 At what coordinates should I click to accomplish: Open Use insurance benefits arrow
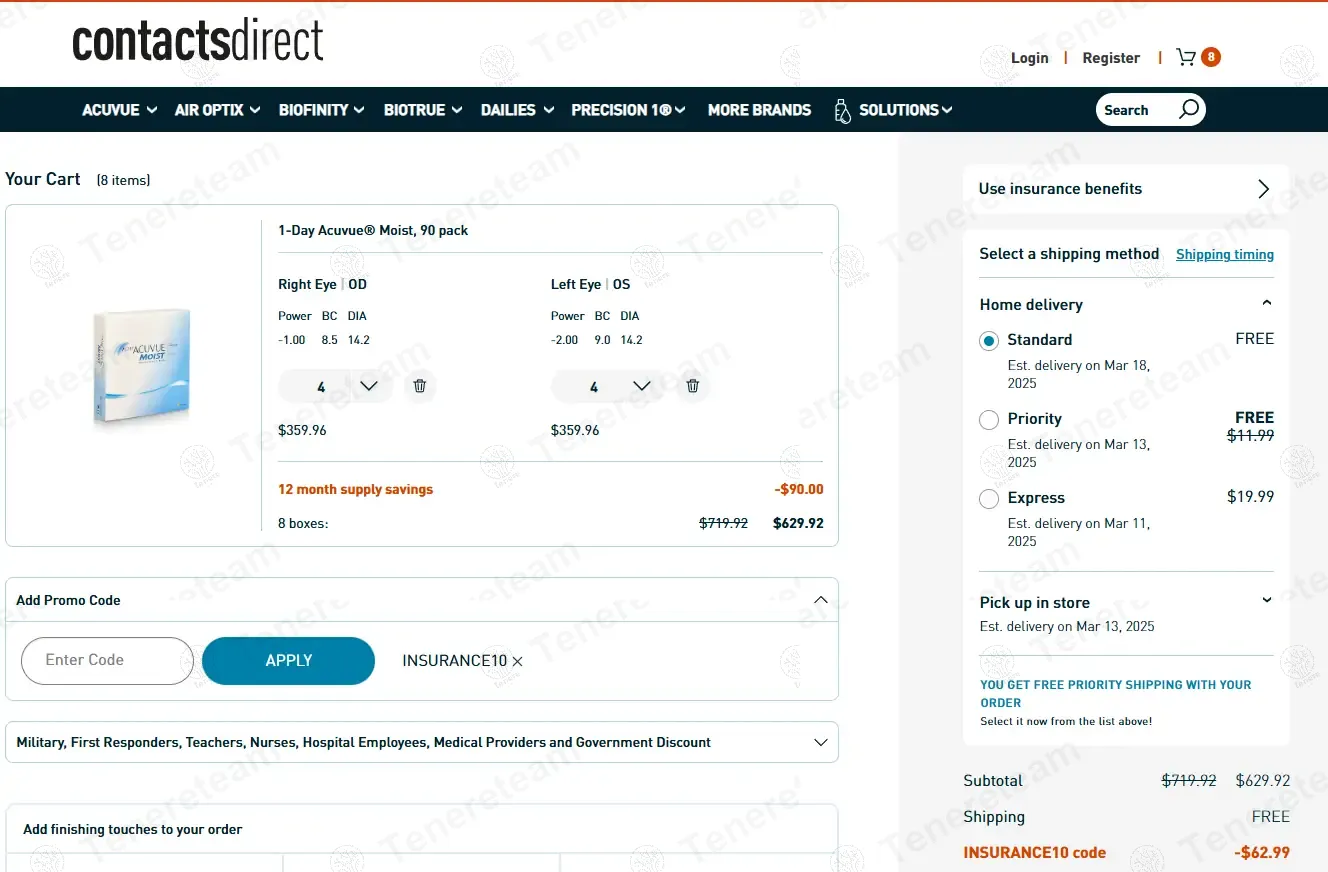click(x=1263, y=189)
